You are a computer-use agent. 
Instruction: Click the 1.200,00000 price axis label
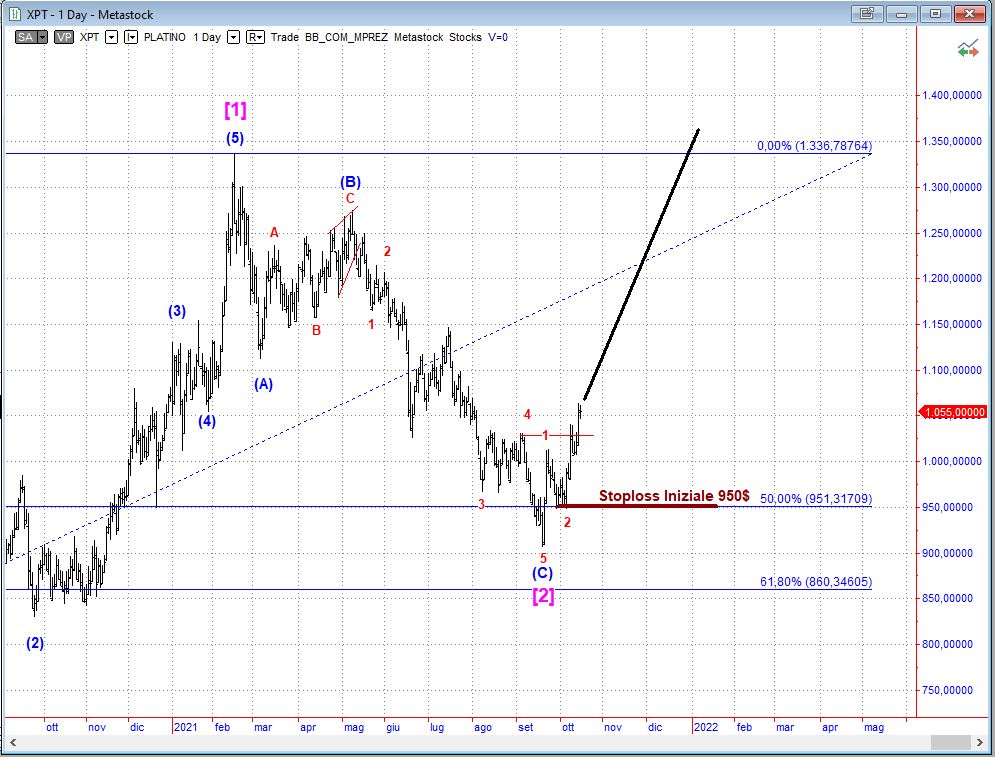[x=952, y=278]
